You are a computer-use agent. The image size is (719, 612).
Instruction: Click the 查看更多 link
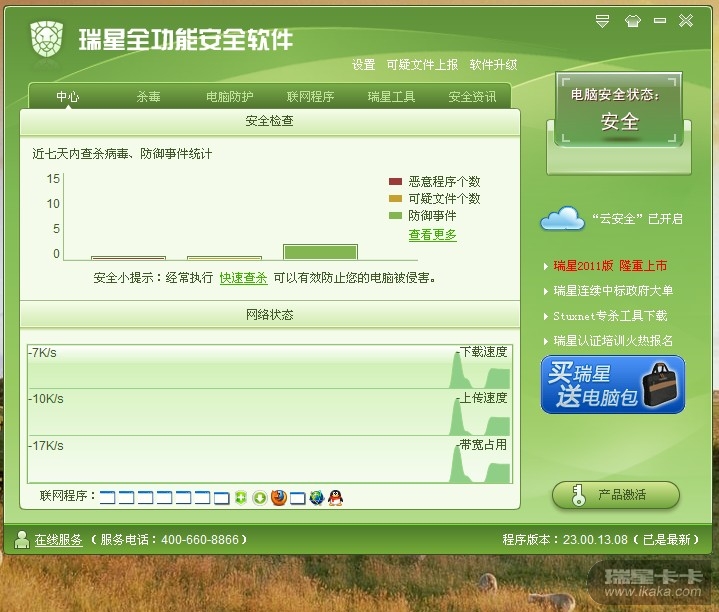(x=432, y=235)
